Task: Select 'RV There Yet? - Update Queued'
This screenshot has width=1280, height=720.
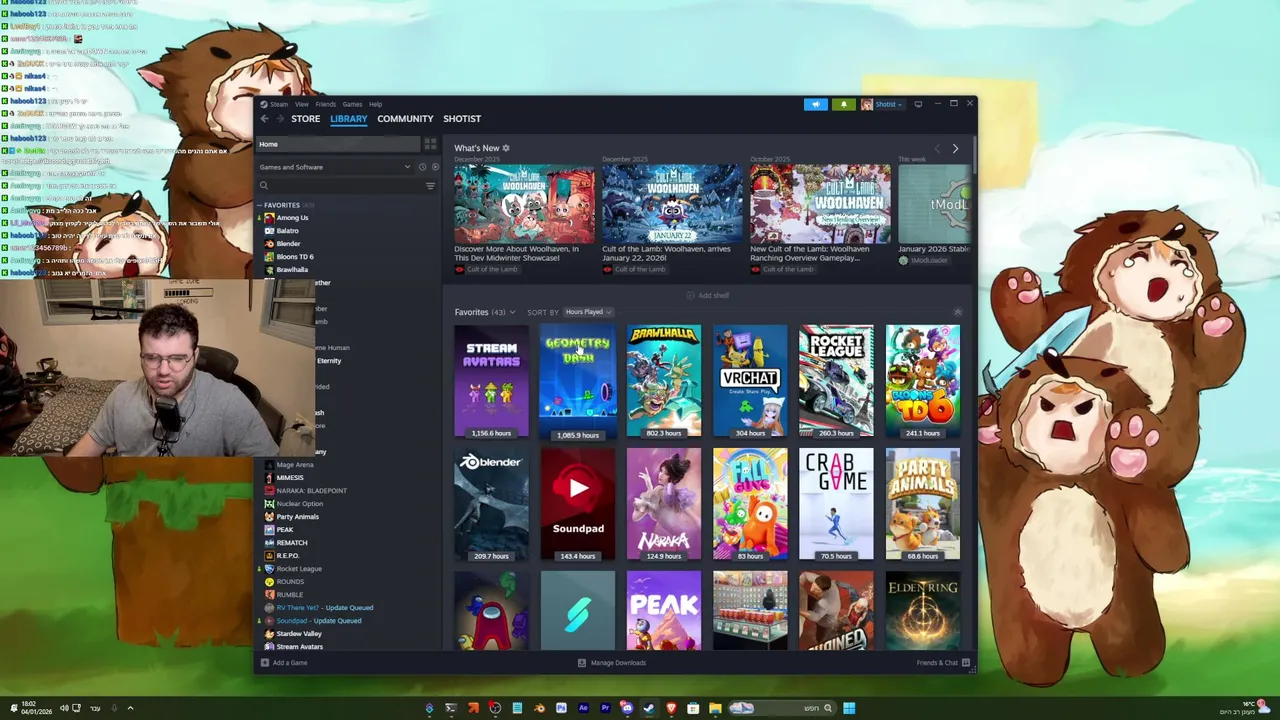Action: (x=324, y=608)
